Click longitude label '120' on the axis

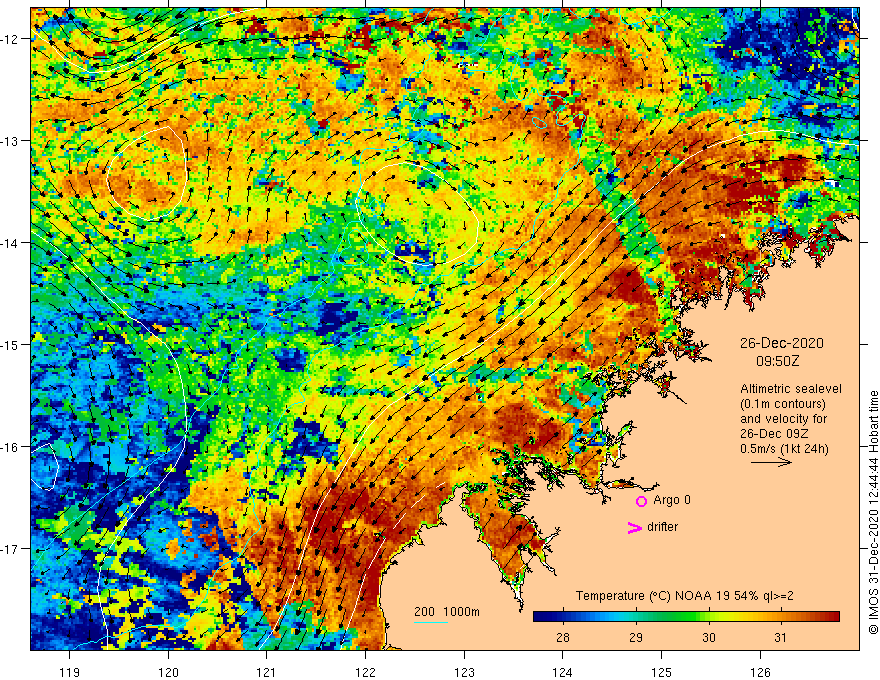coord(168,672)
